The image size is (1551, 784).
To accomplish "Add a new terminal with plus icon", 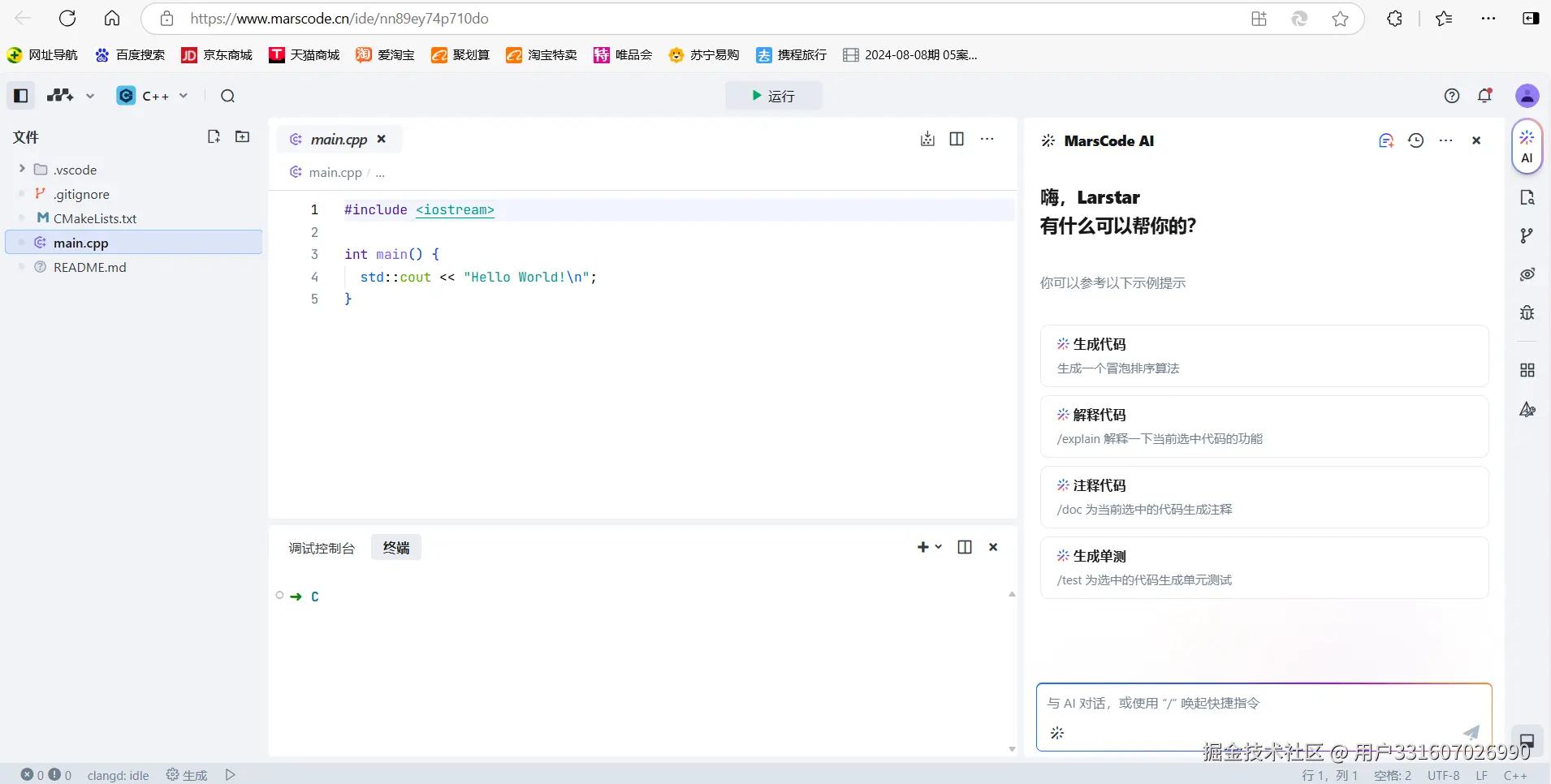I will [922, 547].
